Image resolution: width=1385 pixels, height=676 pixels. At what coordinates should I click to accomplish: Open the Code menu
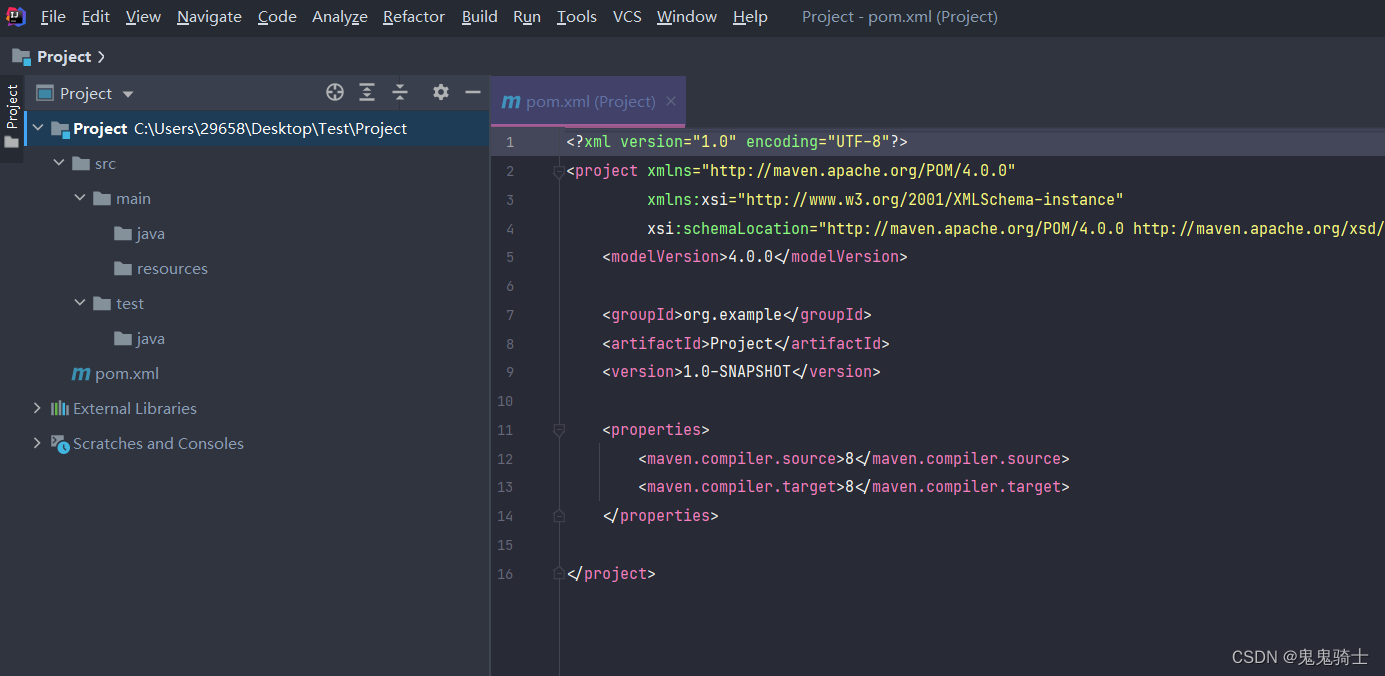click(x=277, y=17)
